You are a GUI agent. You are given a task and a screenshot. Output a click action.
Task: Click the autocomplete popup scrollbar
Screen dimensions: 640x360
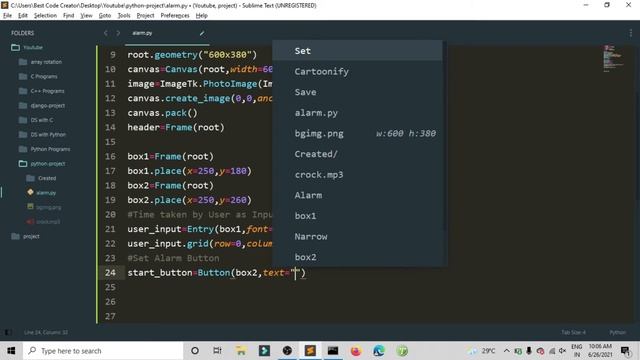point(444,135)
